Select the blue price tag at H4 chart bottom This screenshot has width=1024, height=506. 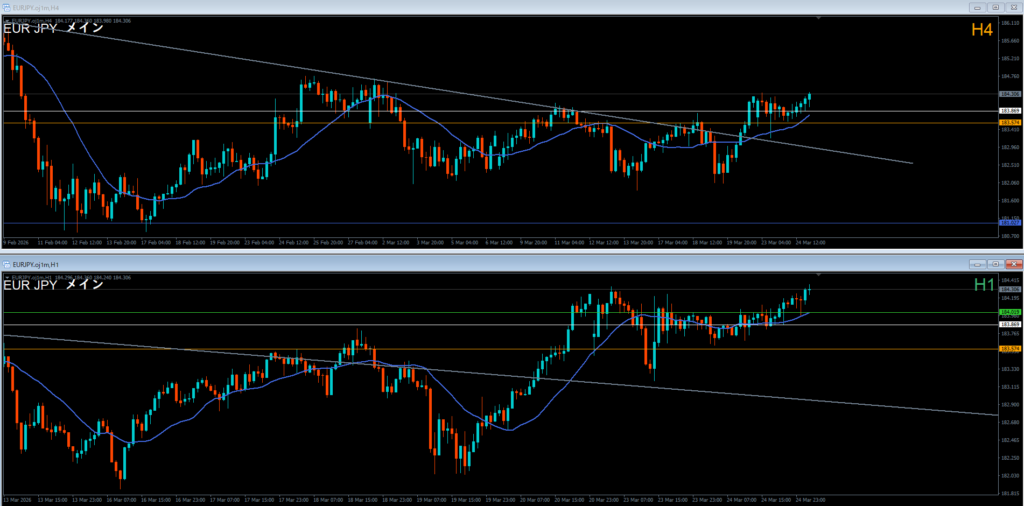(1009, 223)
